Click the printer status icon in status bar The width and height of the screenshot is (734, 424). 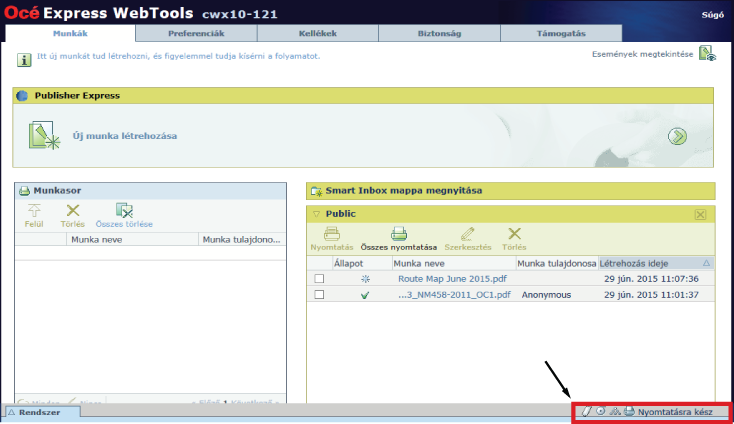[x=629, y=411]
